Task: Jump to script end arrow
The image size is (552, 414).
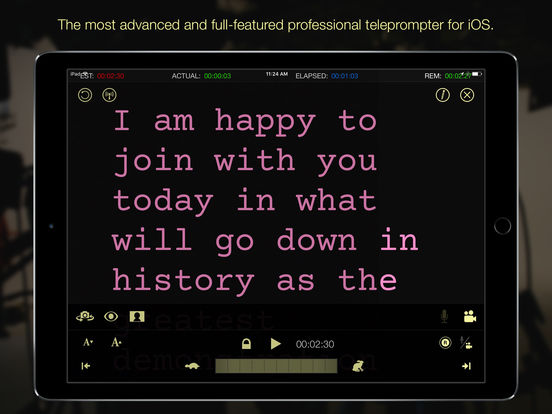Action: click(x=466, y=366)
